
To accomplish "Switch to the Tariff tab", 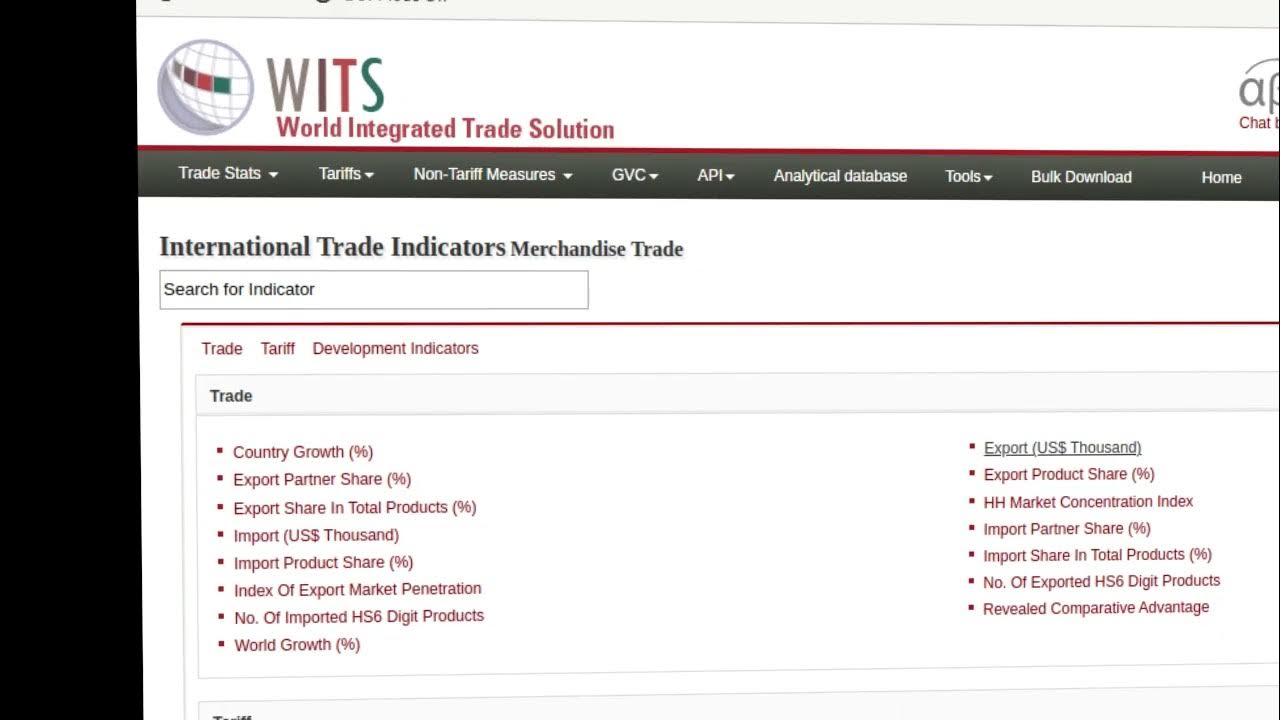I will pos(278,348).
